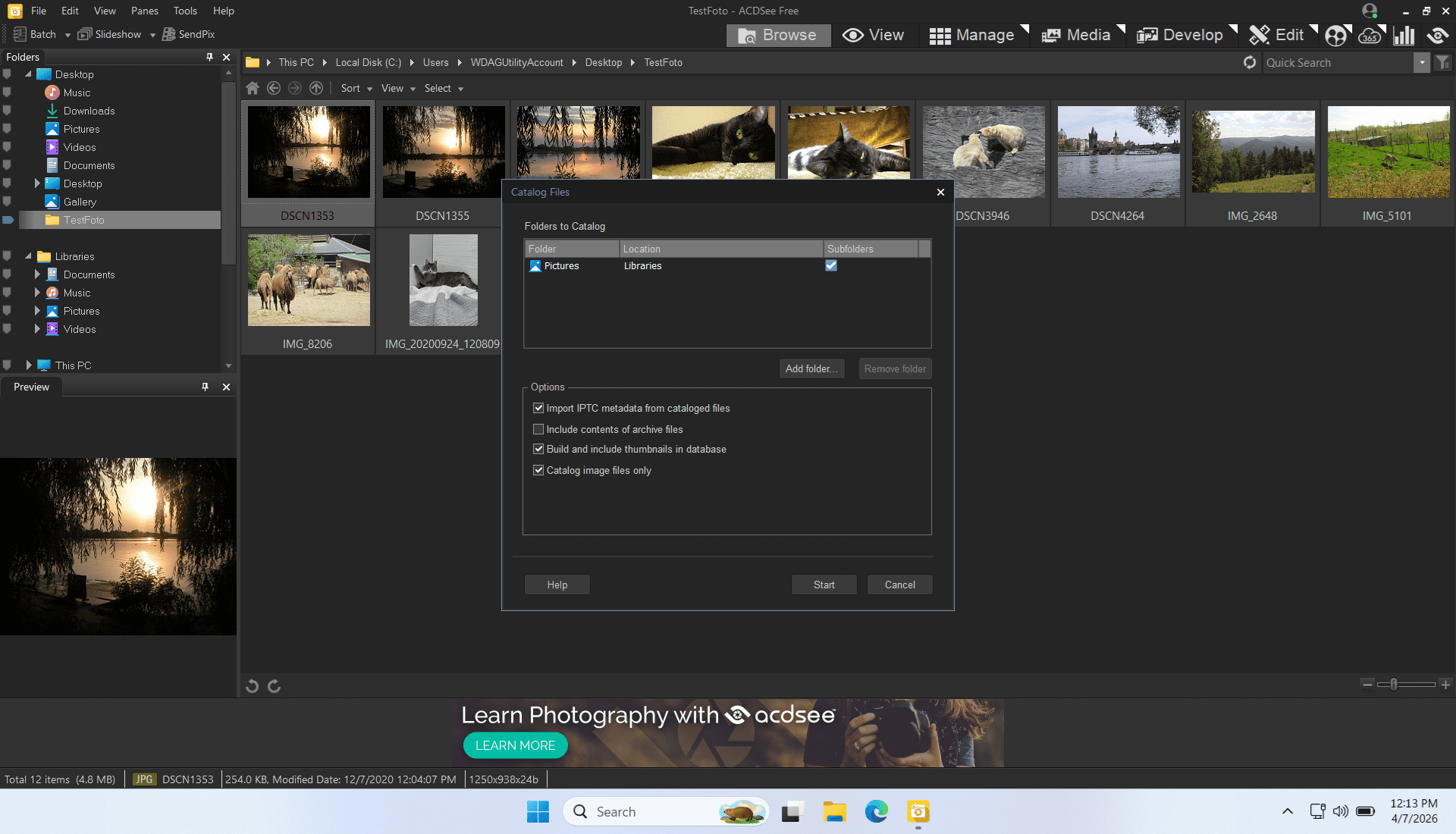
Task: Click the navigate Back arrow icon
Action: pos(274,88)
